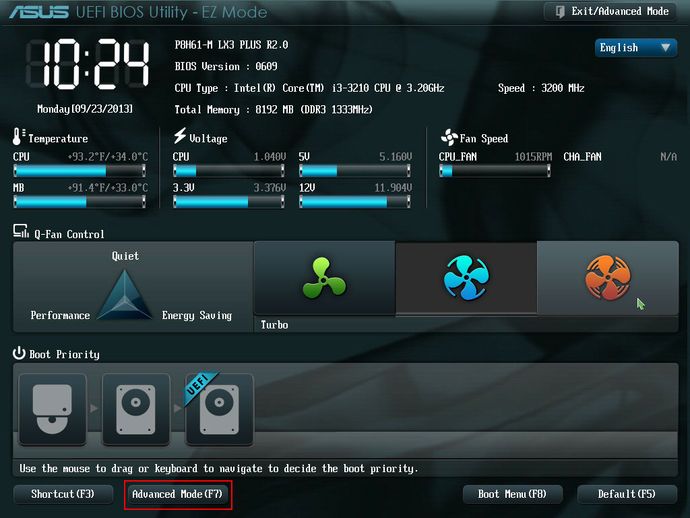Click the CPU temperature bar

pos(80,171)
